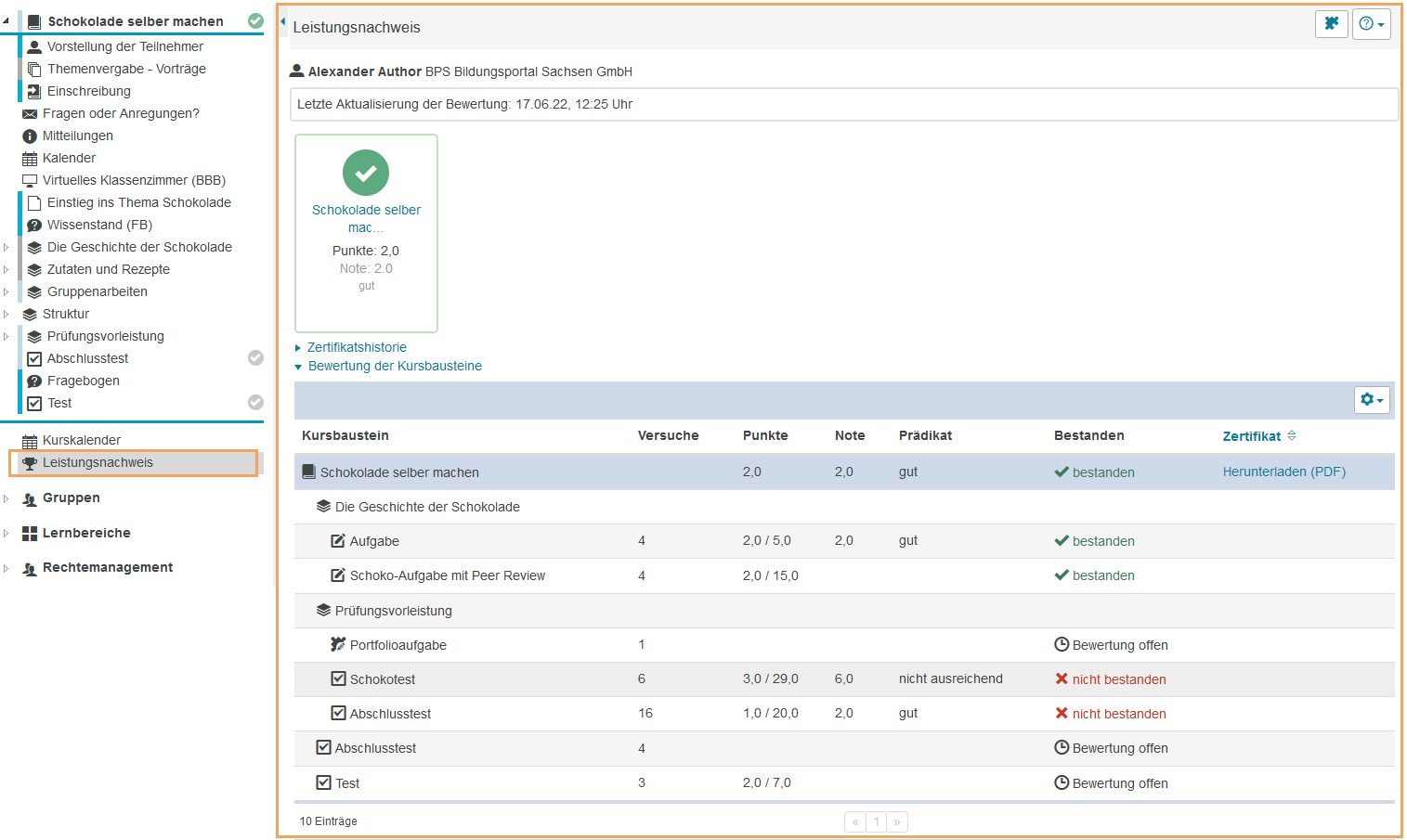Click the Kalender icon in the sidebar

click(30, 159)
